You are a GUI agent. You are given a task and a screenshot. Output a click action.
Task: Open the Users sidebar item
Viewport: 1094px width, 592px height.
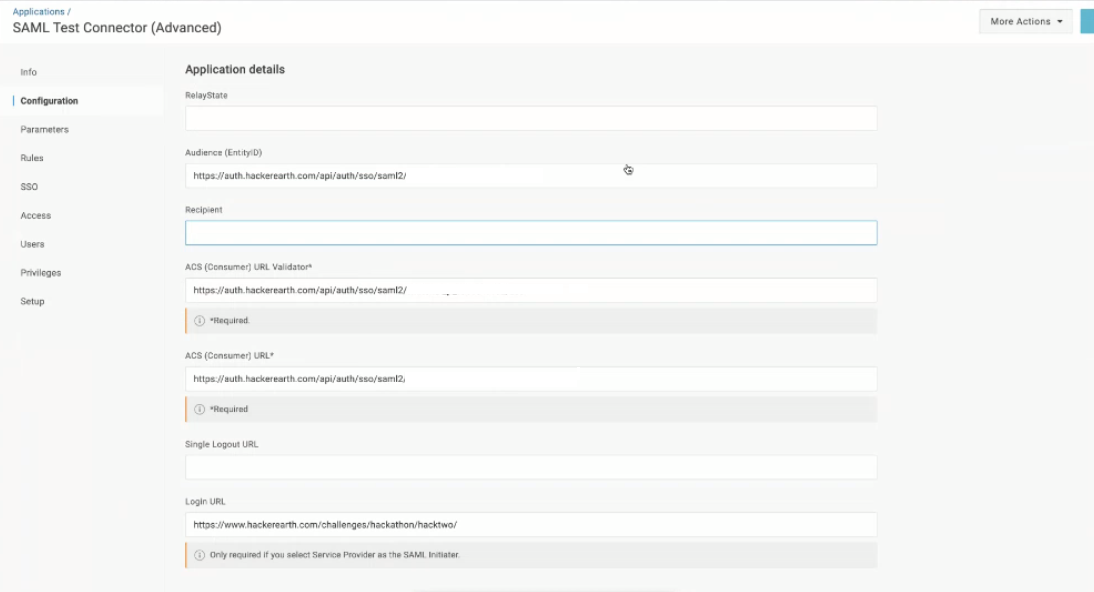32,244
